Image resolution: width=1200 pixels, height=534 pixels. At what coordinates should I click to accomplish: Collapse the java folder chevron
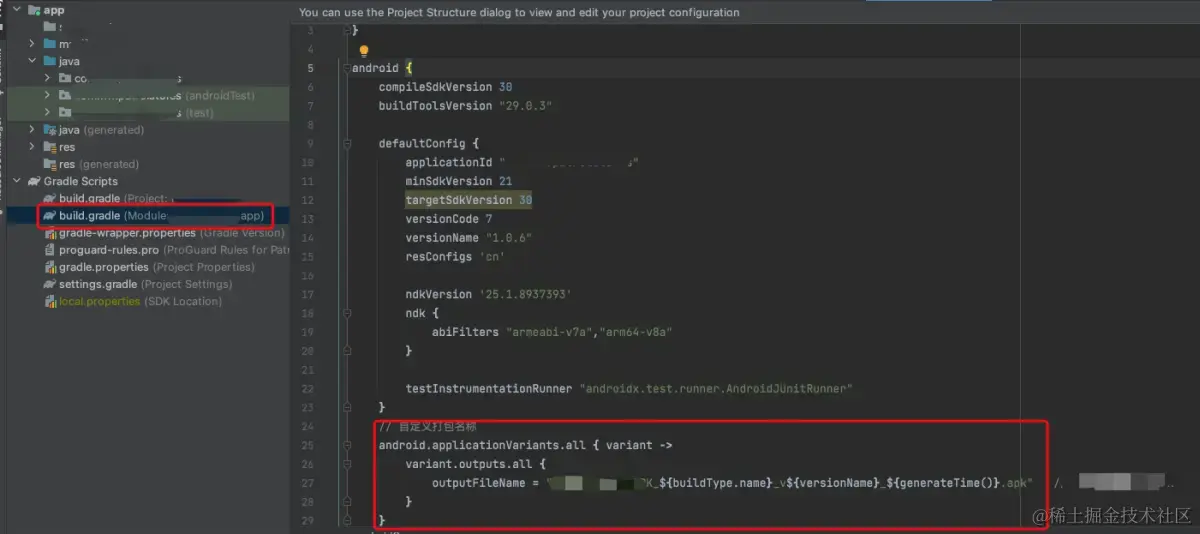pyautogui.click(x=33, y=61)
